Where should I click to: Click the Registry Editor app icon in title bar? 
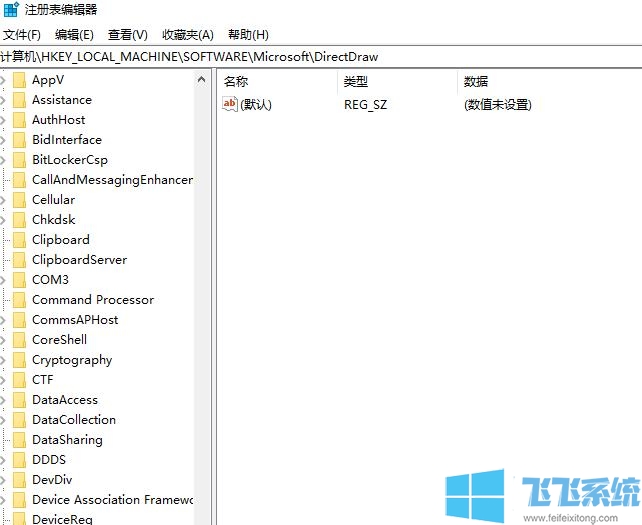(x=11, y=10)
